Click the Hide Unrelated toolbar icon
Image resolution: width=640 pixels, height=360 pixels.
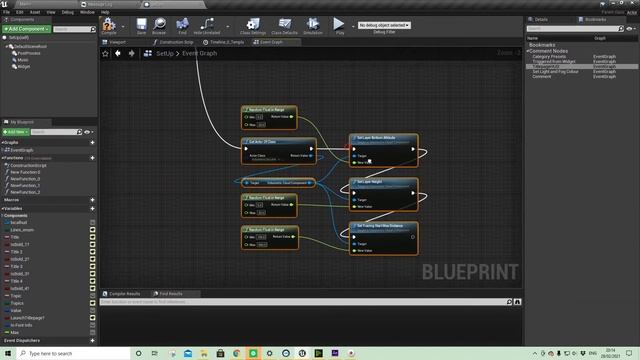tap(207, 25)
